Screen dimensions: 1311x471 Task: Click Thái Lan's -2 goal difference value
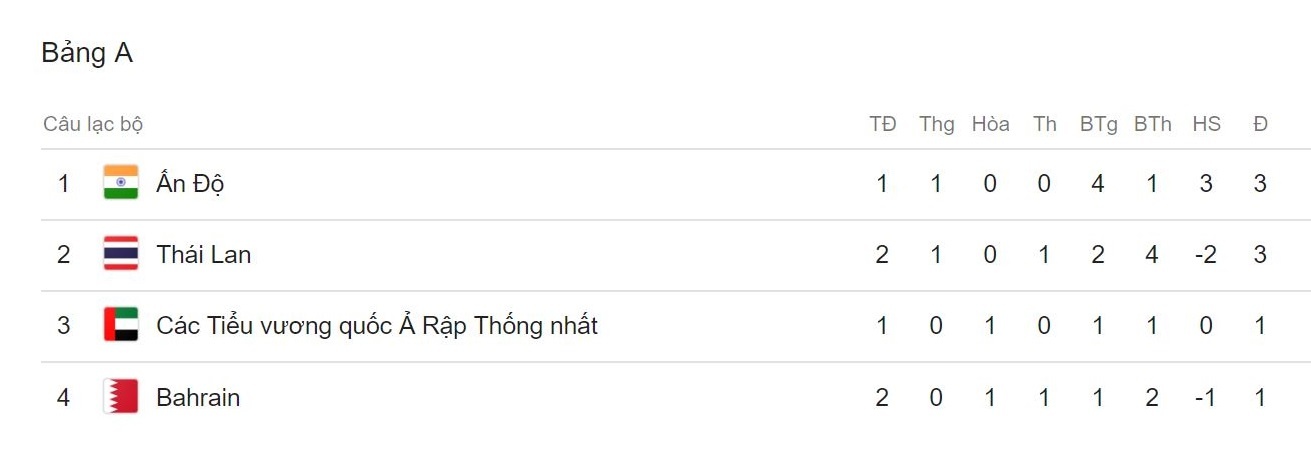(x=1206, y=255)
